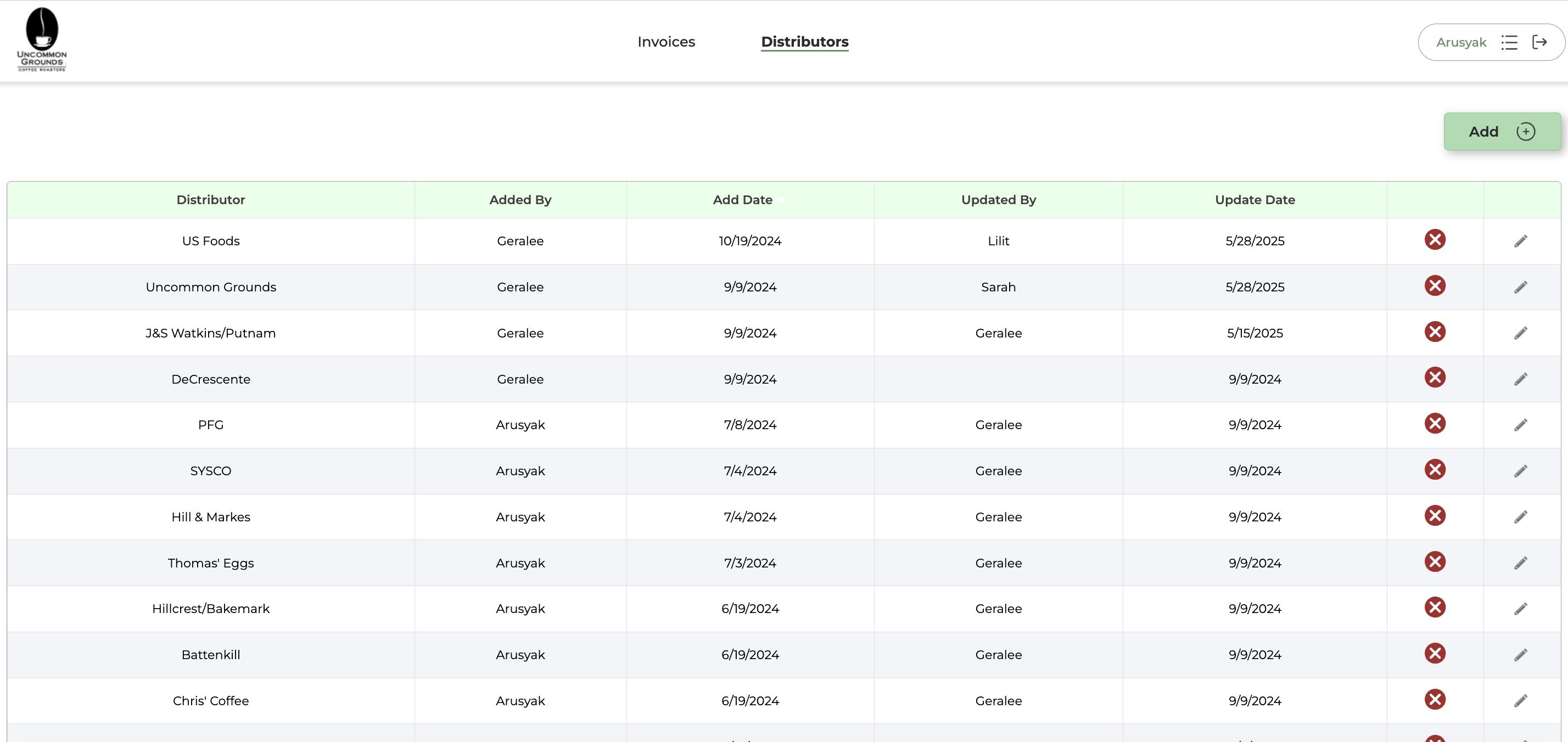Delete the Battenkill distributor row
Image resolution: width=1568 pixels, height=742 pixels.
click(x=1434, y=654)
